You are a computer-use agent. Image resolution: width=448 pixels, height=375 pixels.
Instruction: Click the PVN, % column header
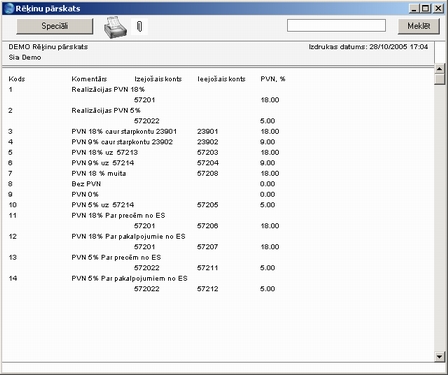273,79
